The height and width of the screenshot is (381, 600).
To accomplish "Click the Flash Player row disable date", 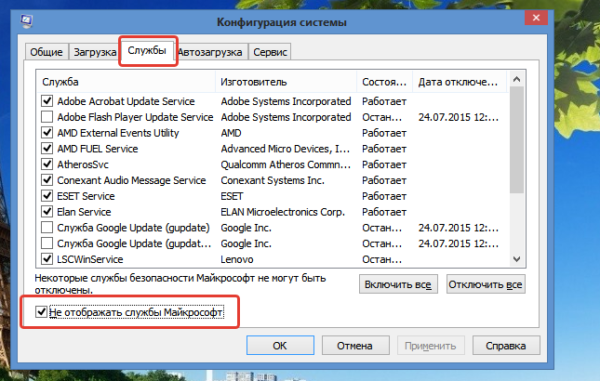I will pos(458,117).
